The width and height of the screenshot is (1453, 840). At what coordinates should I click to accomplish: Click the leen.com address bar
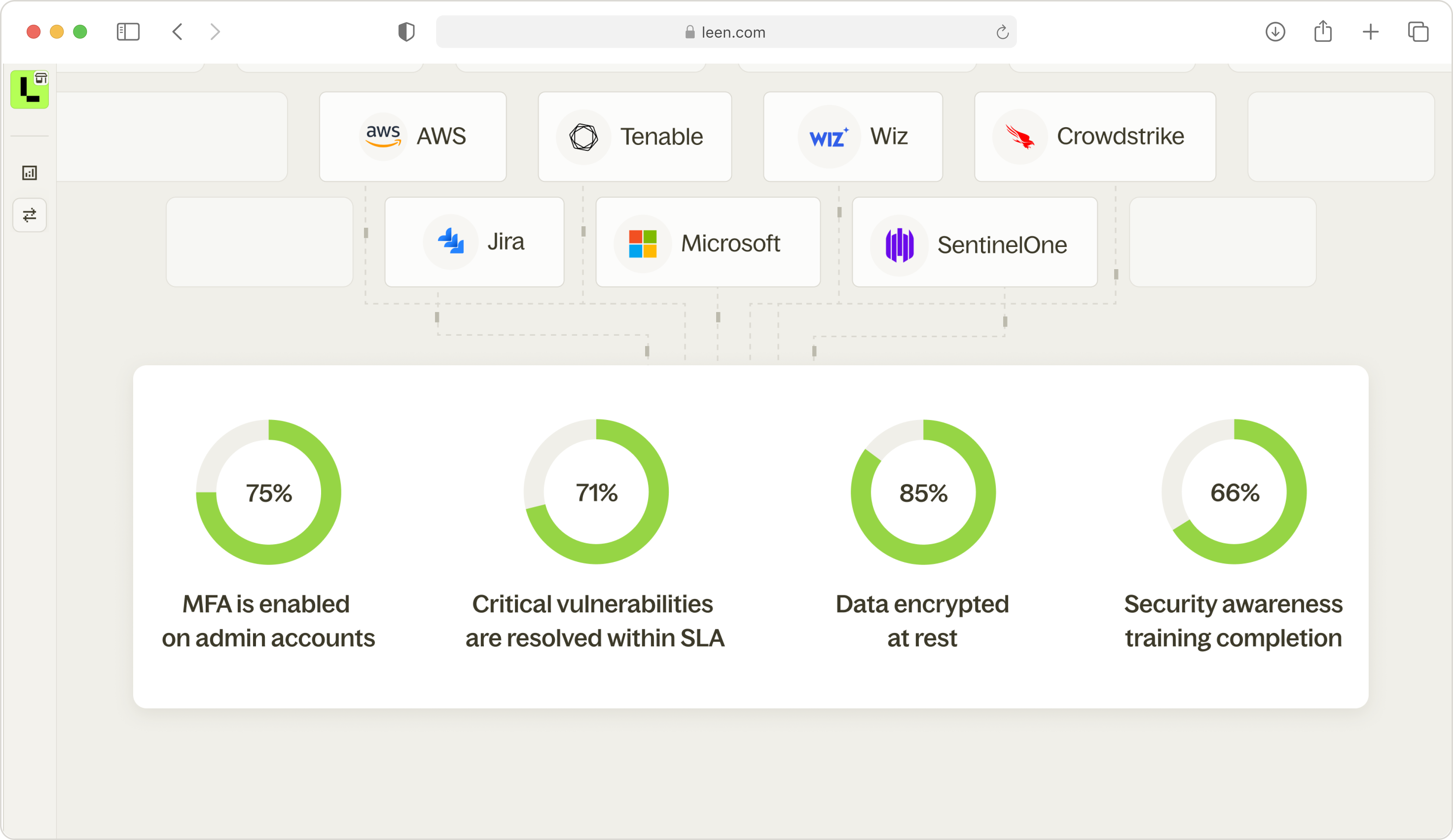coord(726,32)
